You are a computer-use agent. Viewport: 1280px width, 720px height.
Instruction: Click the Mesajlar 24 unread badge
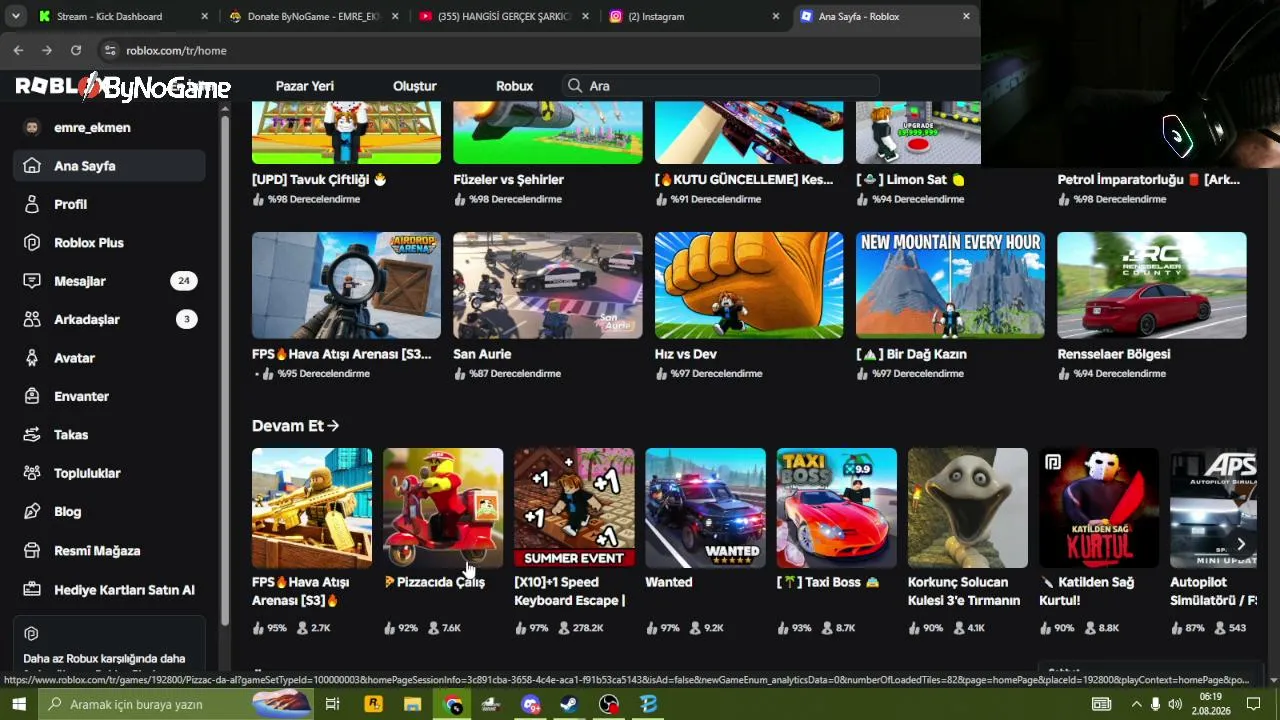184,281
